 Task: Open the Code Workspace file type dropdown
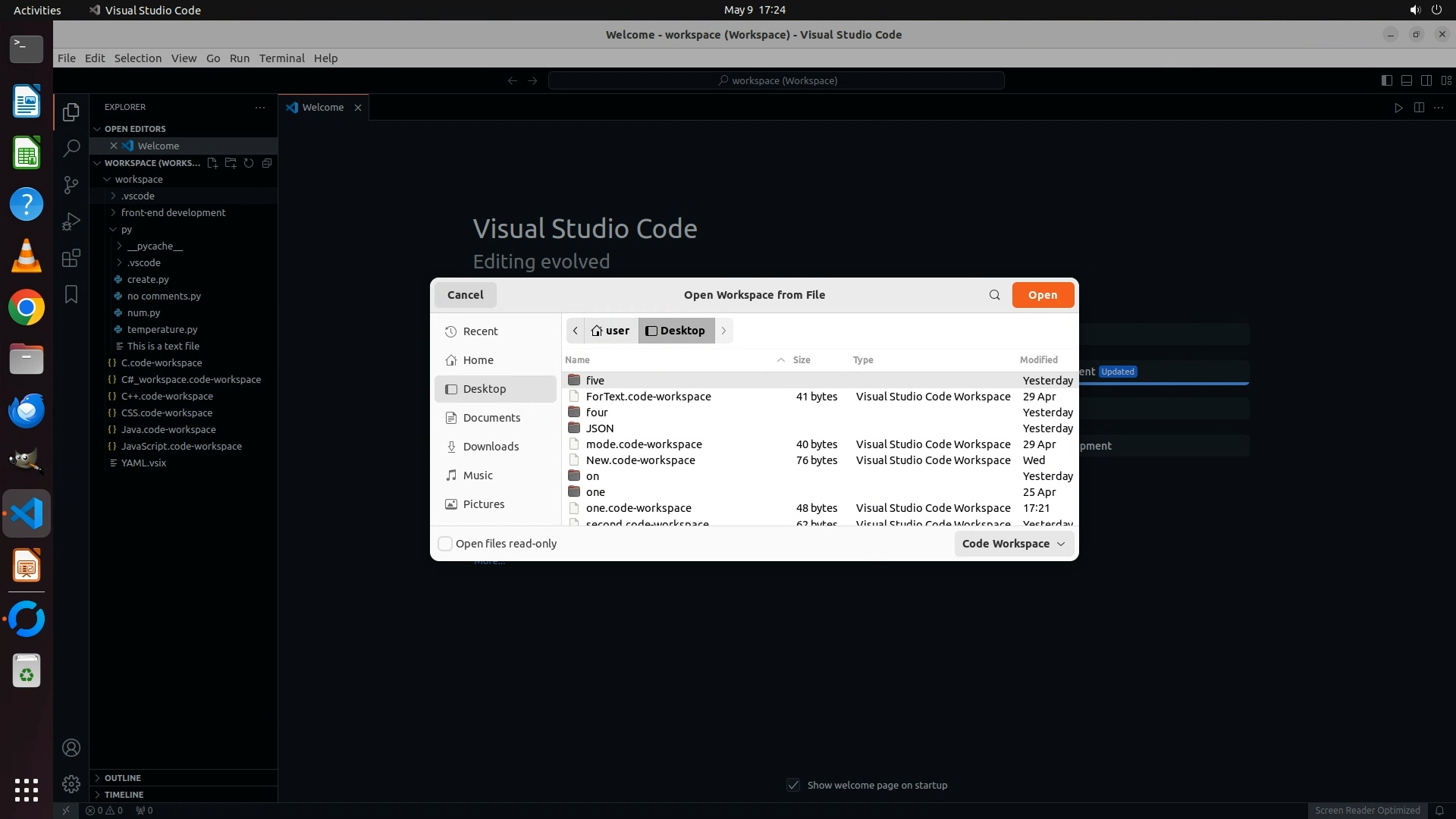tap(1013, 544)
